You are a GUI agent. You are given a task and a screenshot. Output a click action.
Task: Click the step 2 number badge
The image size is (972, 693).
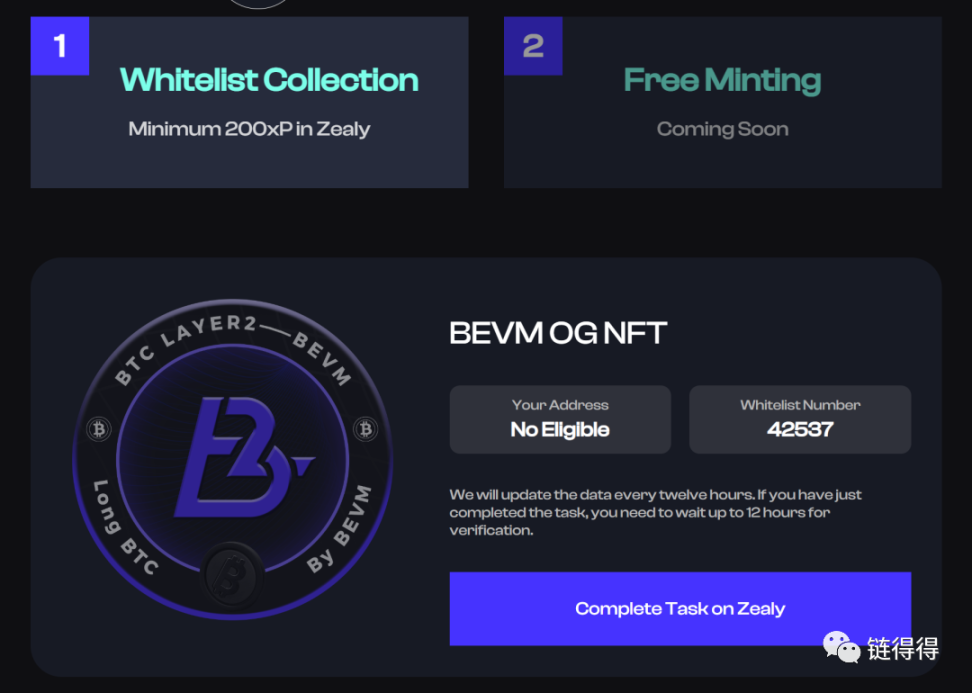tap(533, 46)
